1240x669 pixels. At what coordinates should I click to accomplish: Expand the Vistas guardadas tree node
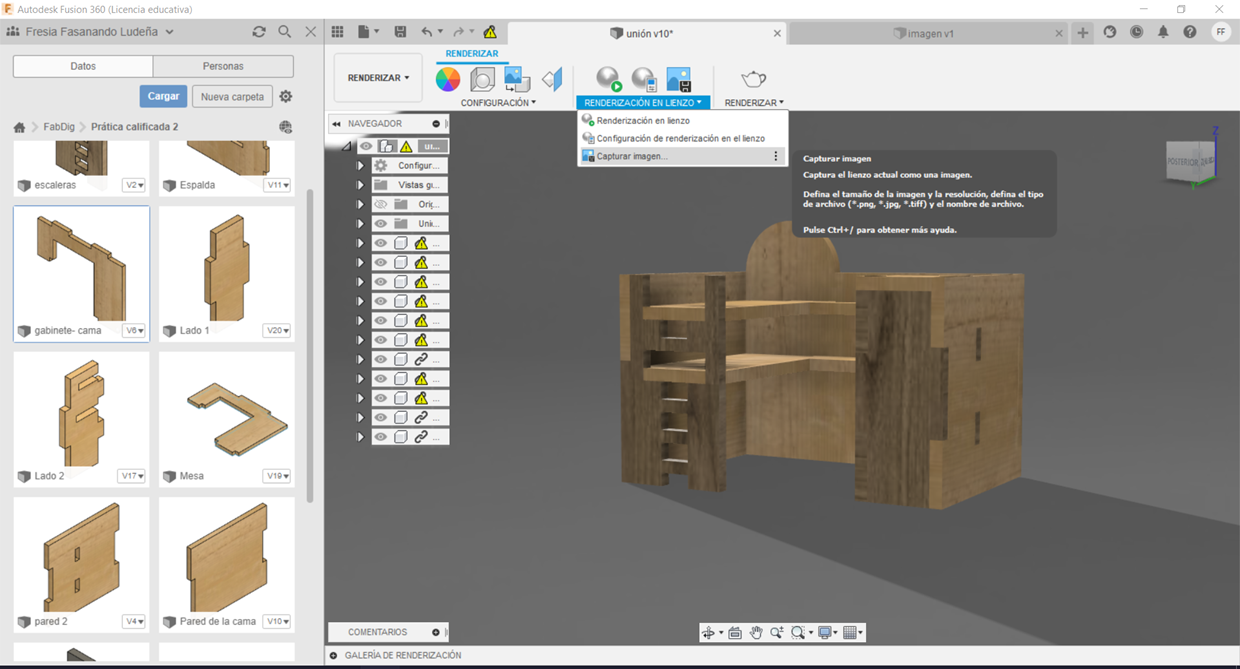[x=360, y=185]
